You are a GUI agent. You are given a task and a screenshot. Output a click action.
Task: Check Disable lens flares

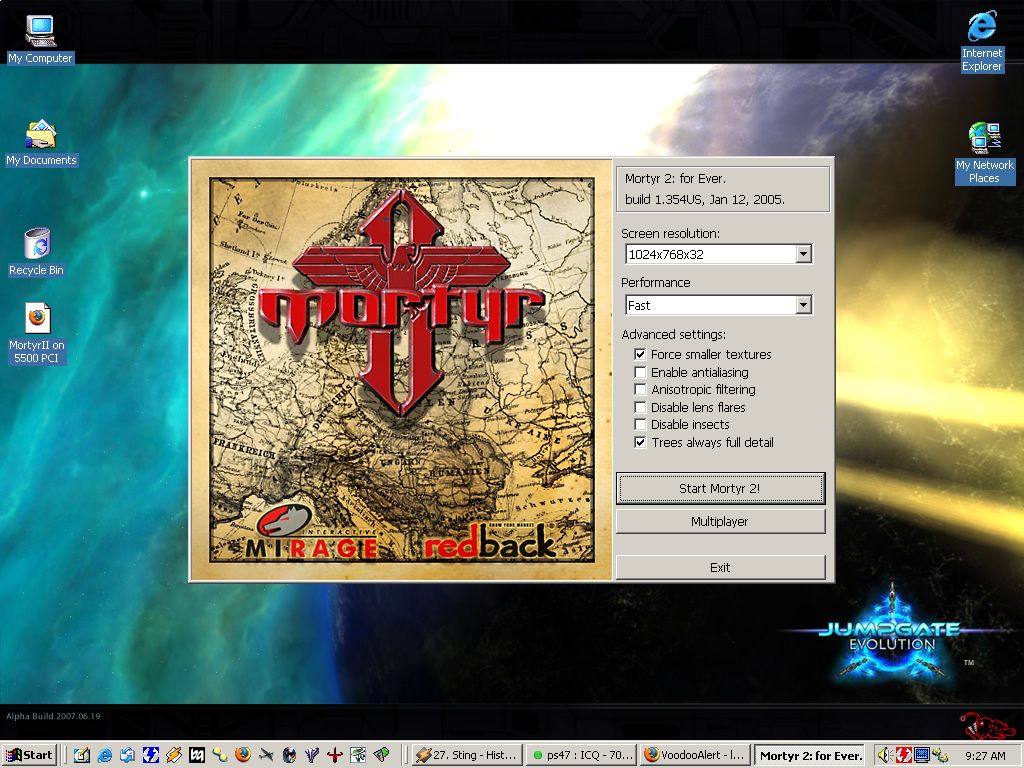click(x=640, y=408)
